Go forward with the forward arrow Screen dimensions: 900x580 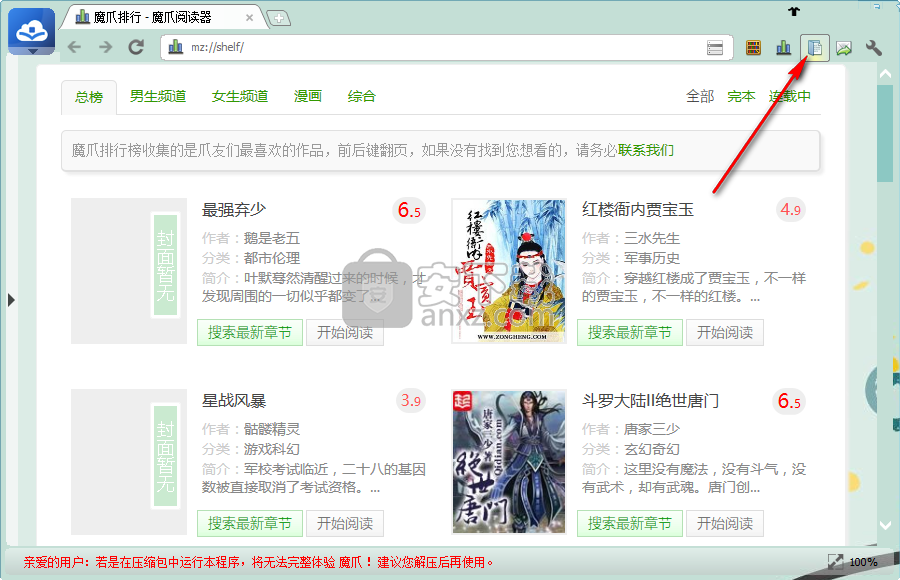105,47
